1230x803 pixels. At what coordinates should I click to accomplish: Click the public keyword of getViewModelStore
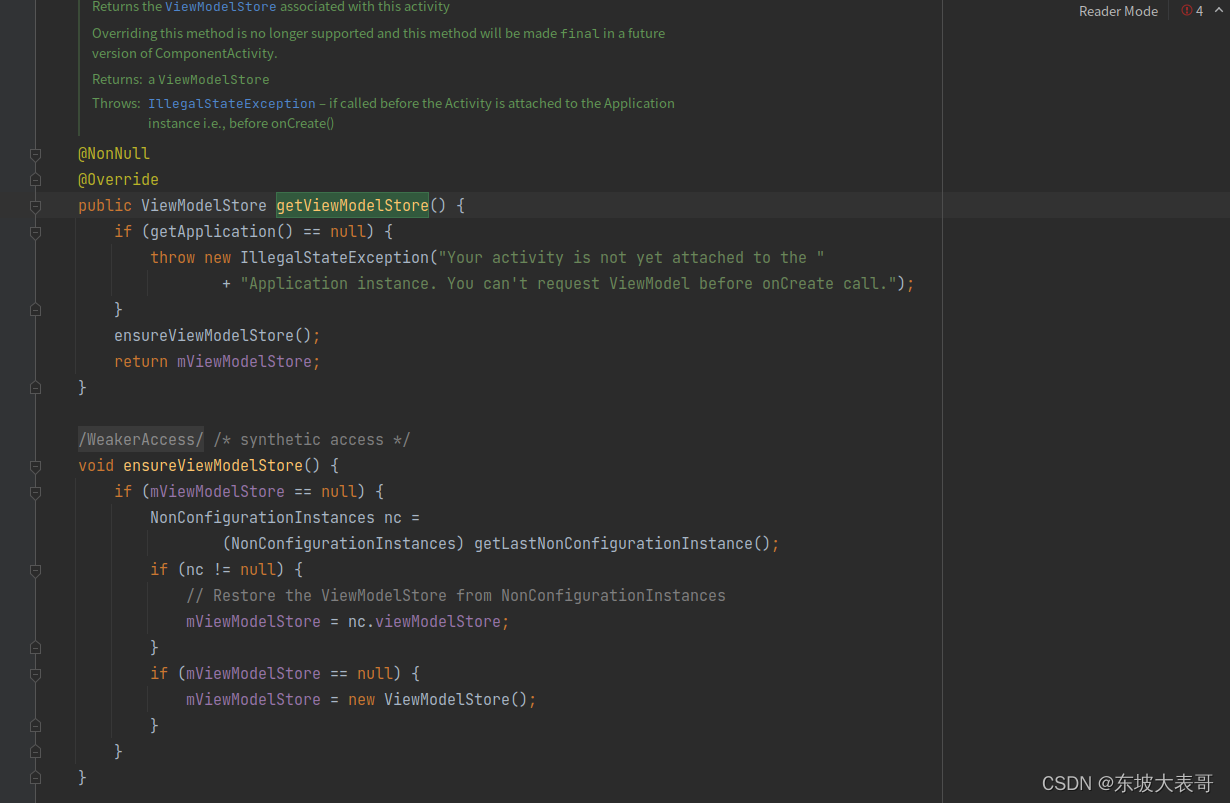(105, 205)
